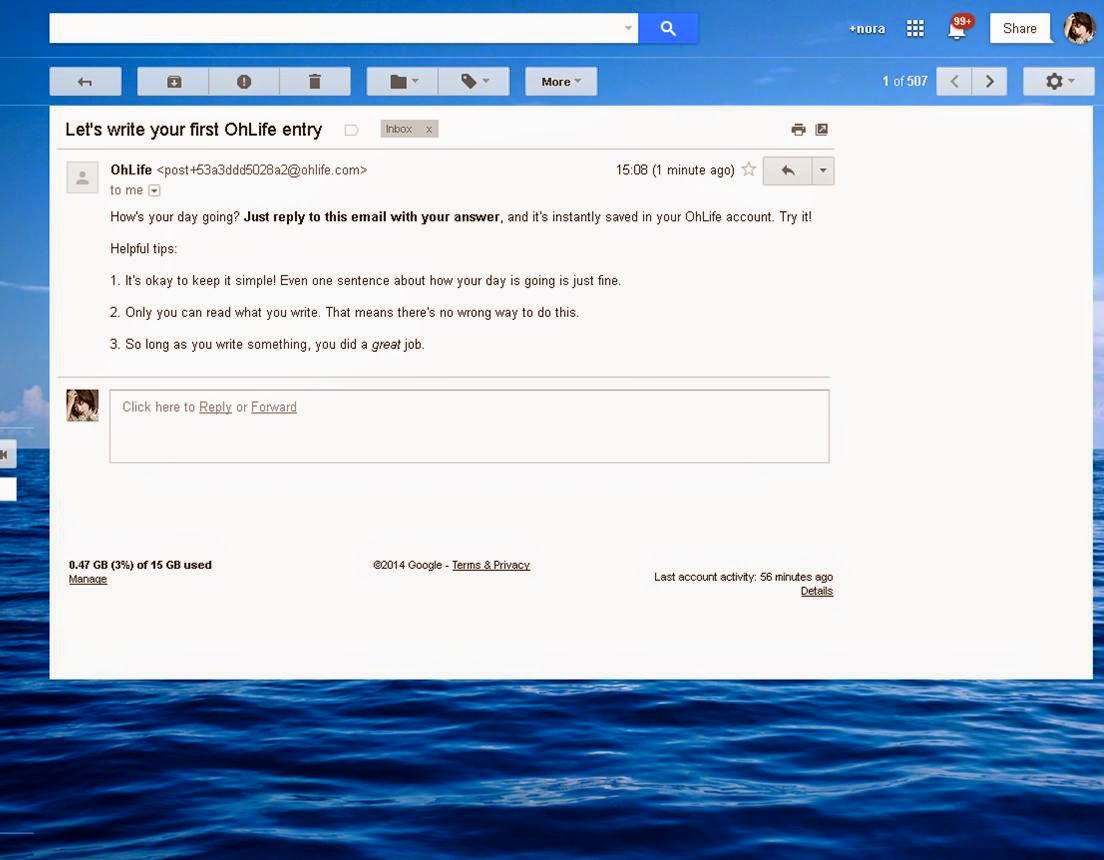
Task: Open account activity Details link
Action: (x=817, y=591)
